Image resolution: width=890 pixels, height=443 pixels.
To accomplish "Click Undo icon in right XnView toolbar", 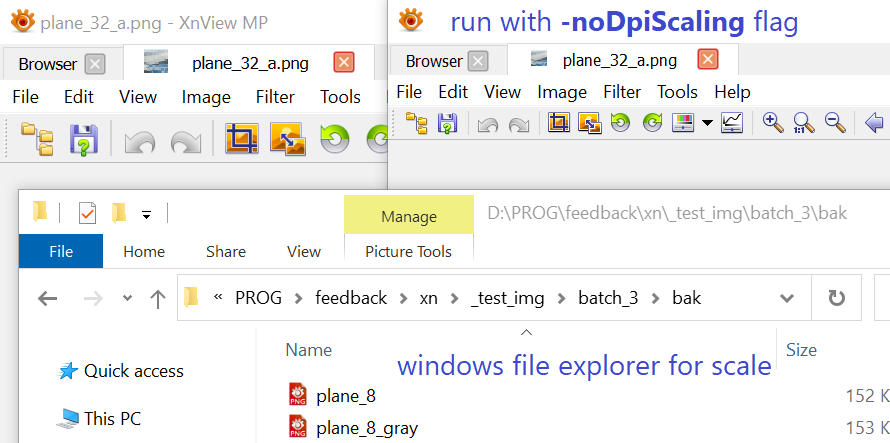I will pos(488,124).
